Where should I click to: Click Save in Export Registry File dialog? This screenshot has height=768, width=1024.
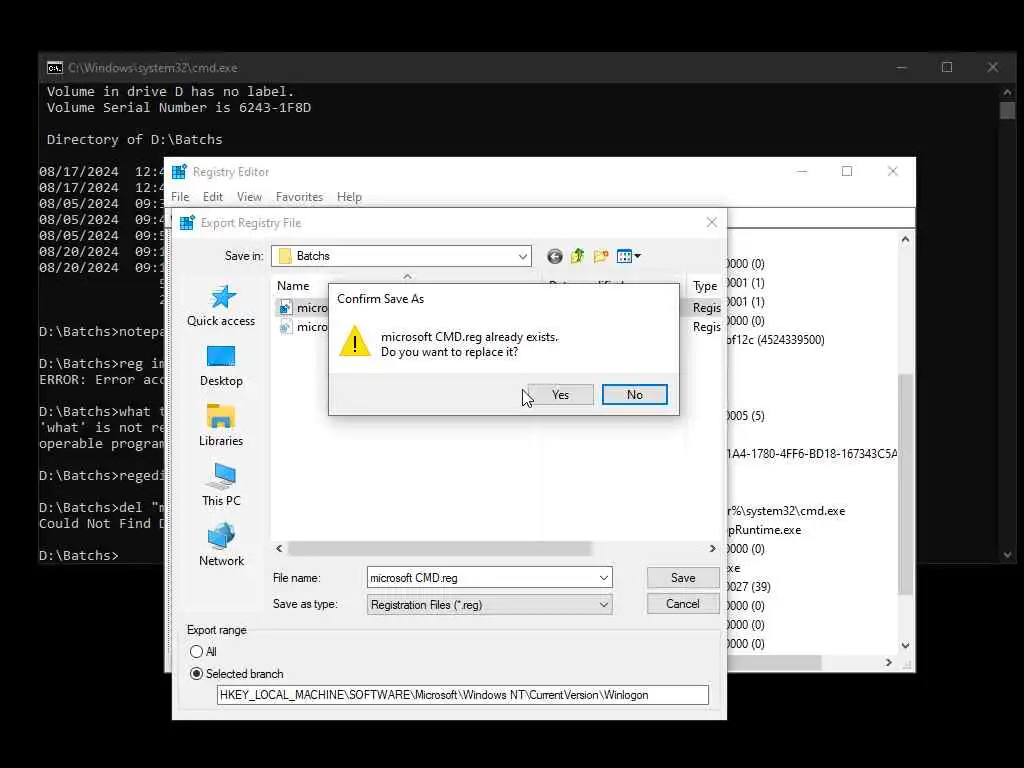click(682, 578)
